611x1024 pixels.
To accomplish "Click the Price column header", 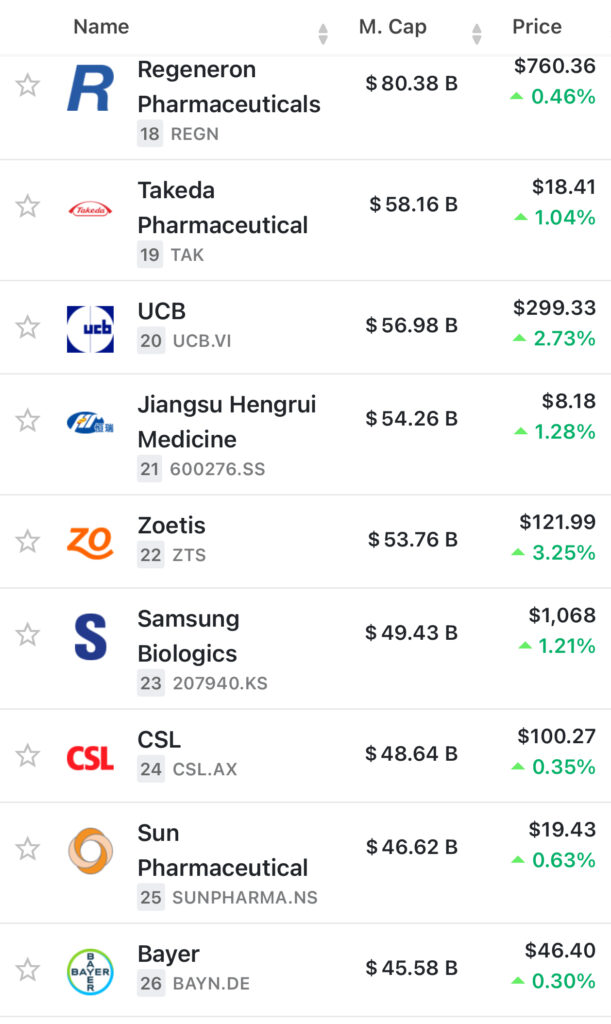I will [x=537, y=27].
